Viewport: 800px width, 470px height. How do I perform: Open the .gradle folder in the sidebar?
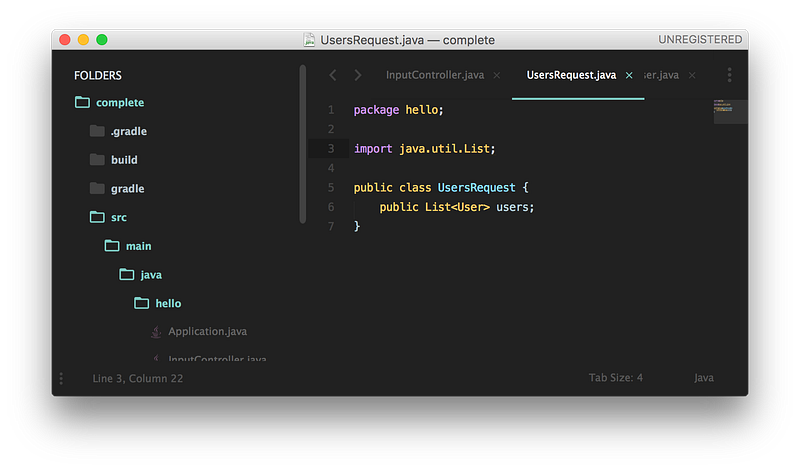coord(129,131)
